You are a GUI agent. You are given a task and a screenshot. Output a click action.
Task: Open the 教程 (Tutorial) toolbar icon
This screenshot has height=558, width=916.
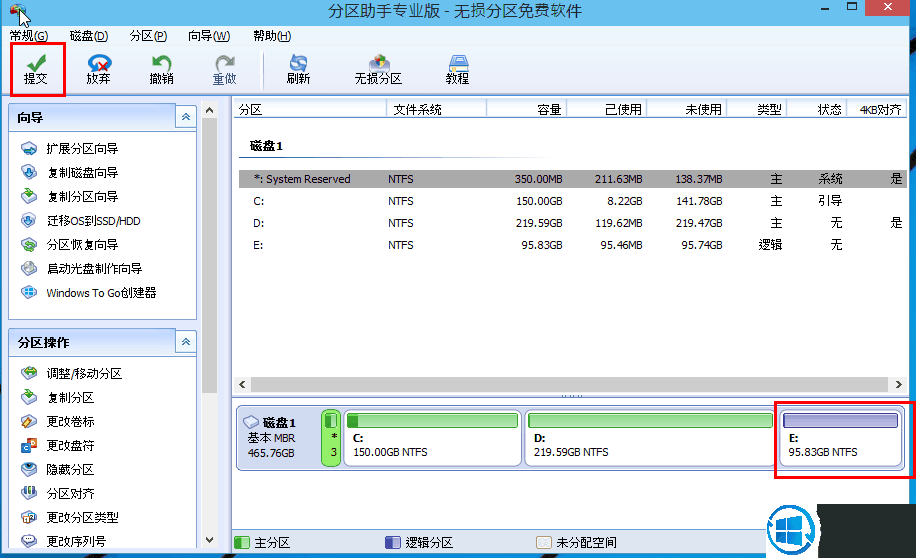457,70
